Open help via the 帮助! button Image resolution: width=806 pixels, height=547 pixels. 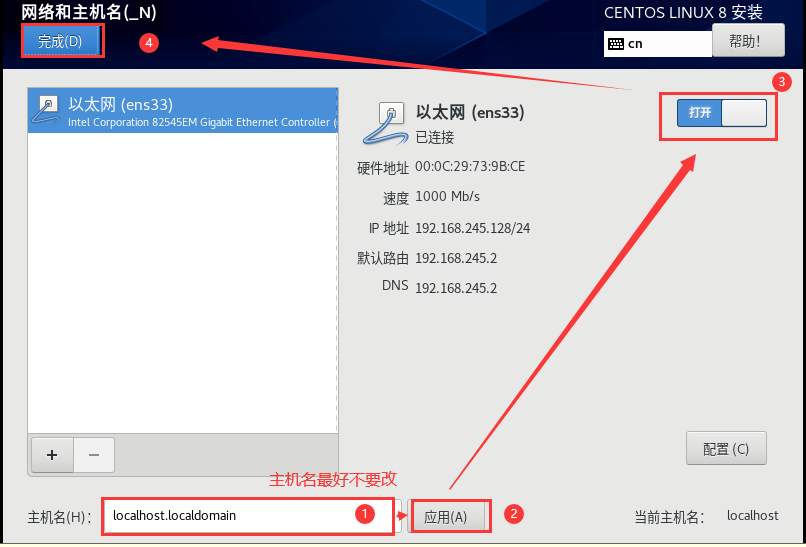[748, 41]
